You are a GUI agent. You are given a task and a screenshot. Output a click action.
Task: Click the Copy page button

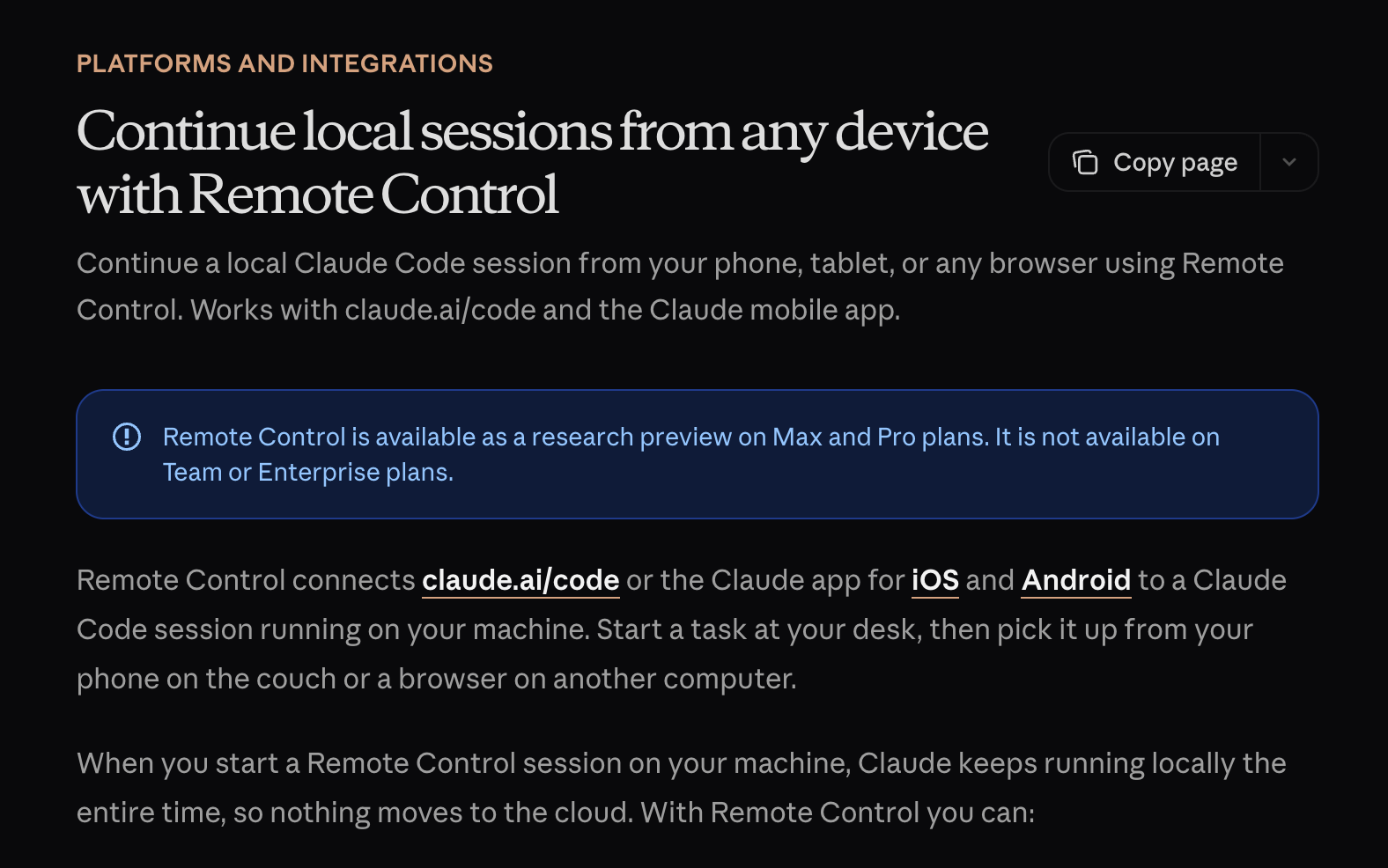click(x=1154, y=162)
